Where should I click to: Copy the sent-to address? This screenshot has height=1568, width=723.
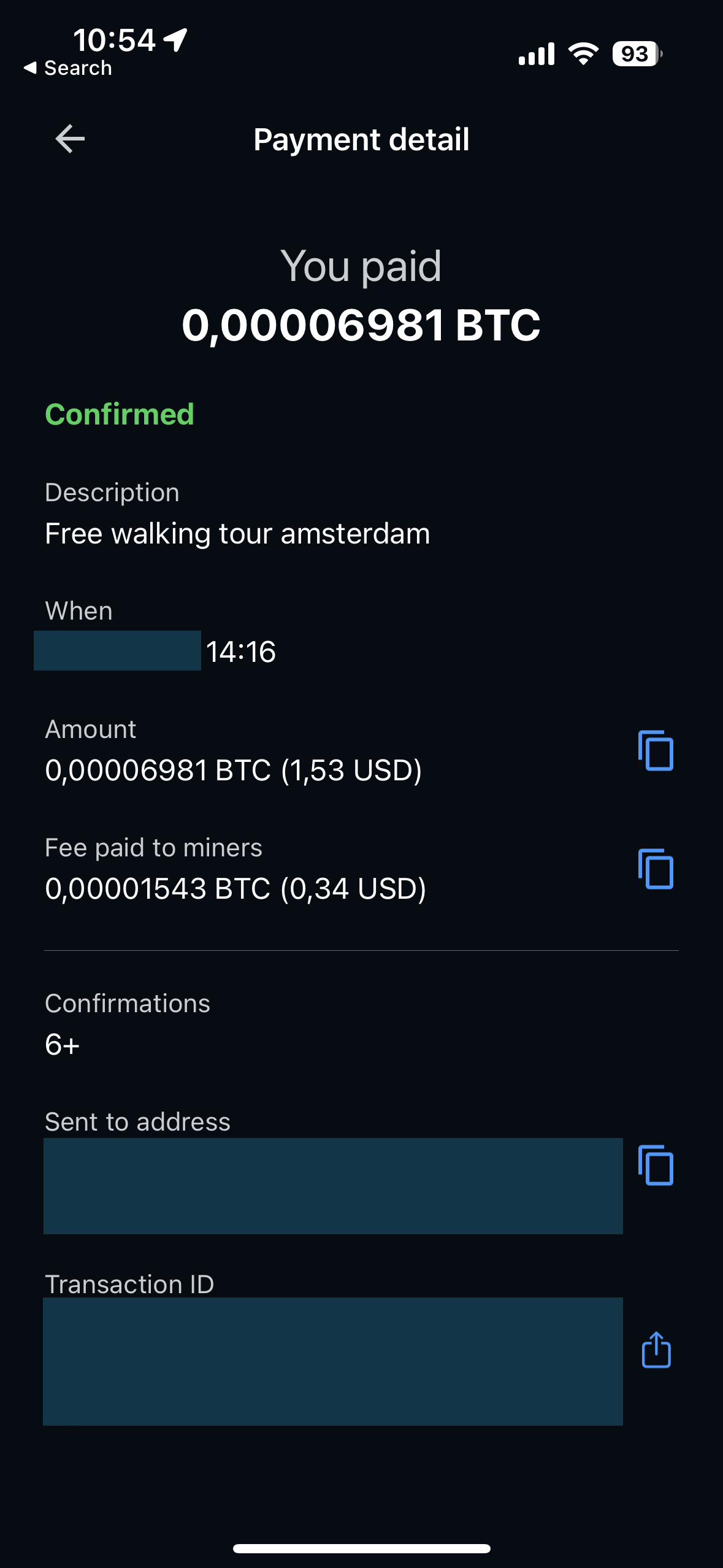[656, 1165]
